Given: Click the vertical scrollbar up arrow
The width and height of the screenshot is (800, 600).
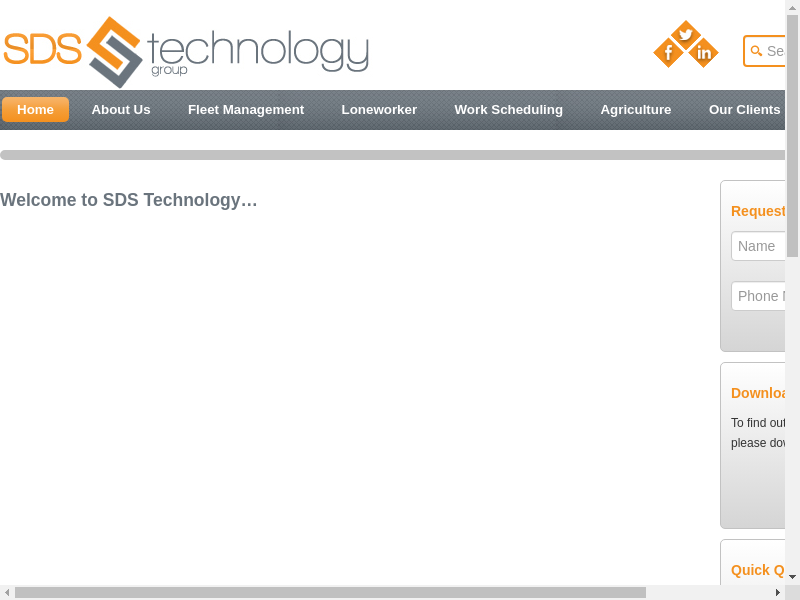Looking at the screenshot, I should 792,8.
